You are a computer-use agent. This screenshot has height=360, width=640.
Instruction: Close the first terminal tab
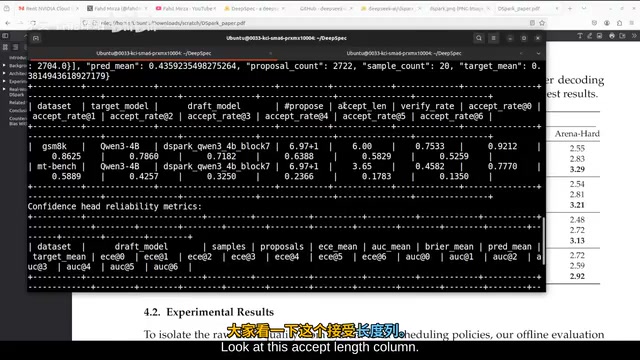(x=270, y=53)
